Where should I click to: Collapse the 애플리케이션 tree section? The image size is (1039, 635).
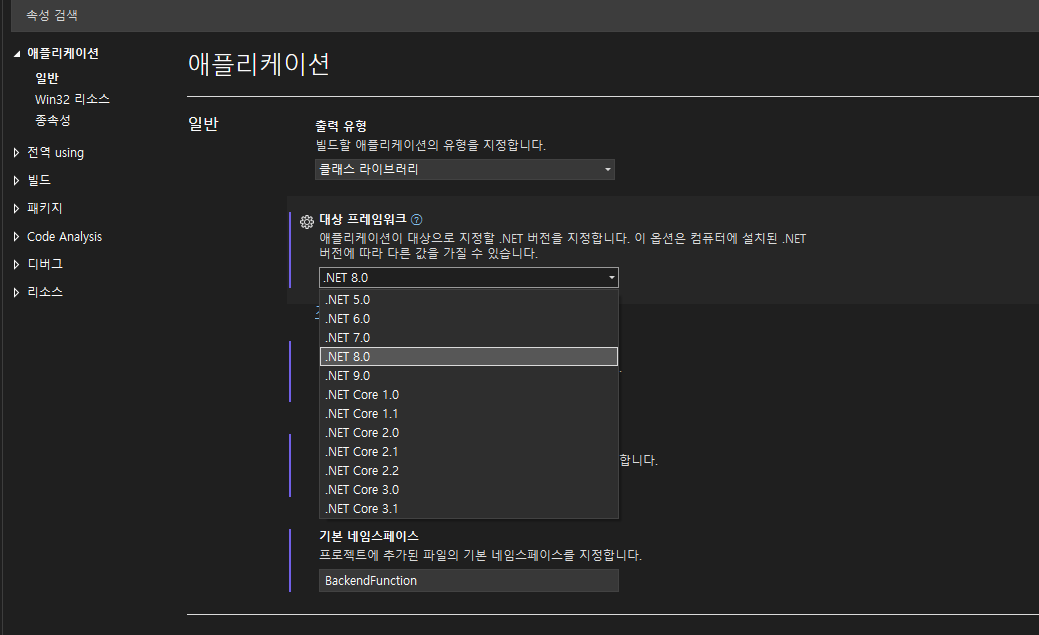[x=17, y=54]
